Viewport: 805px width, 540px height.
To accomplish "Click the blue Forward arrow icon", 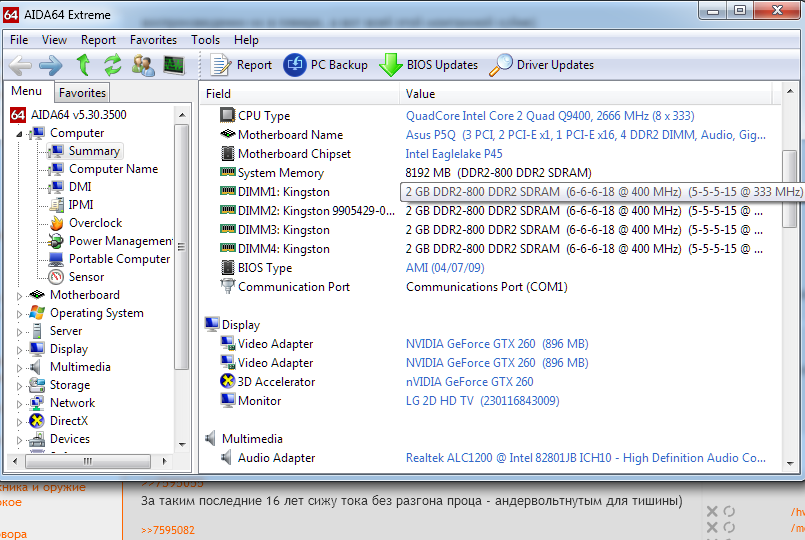I will [51, 65].
